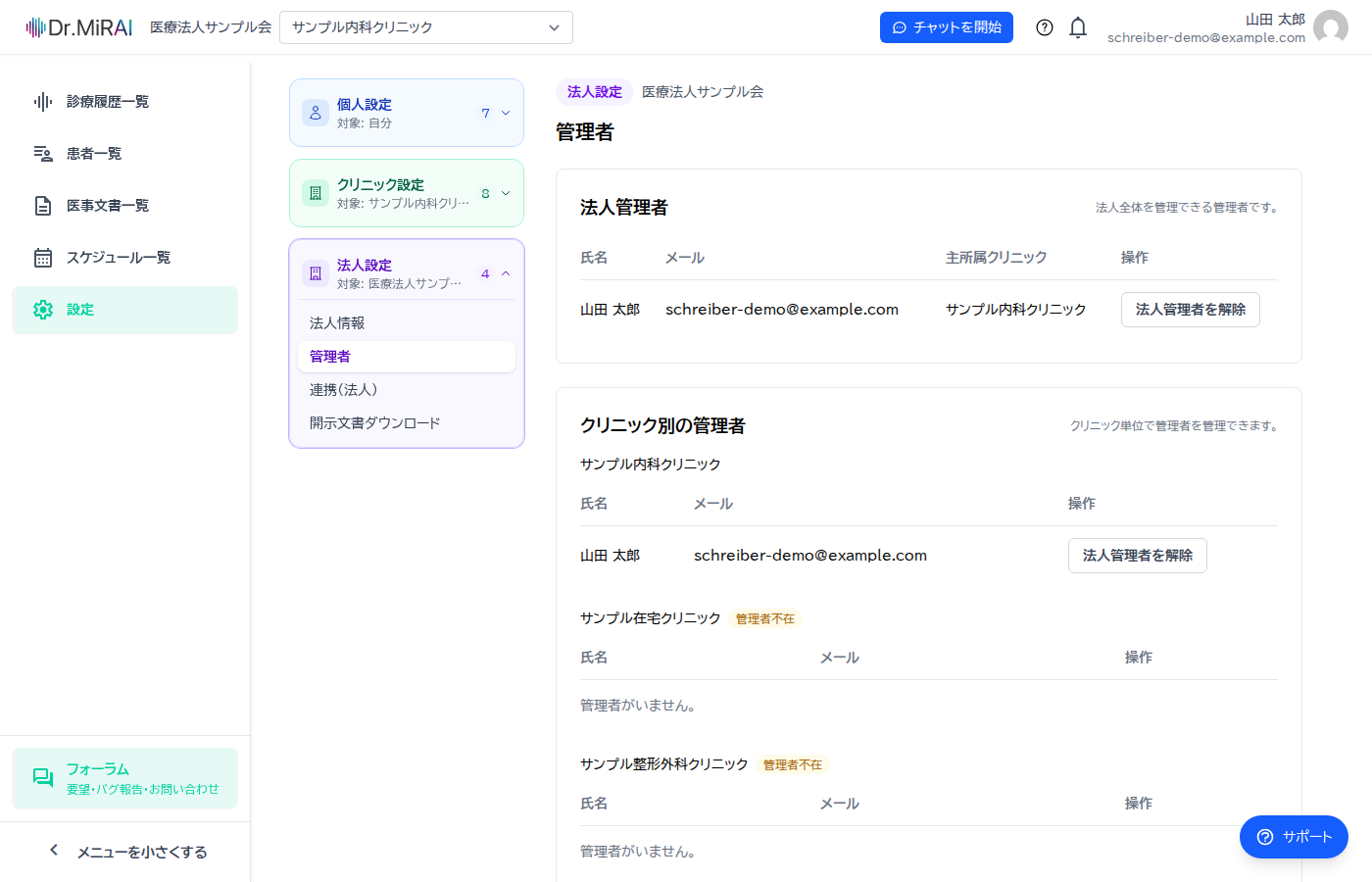
Task: Expand the クリニック設定 section chevron
Action: point(506,193)
